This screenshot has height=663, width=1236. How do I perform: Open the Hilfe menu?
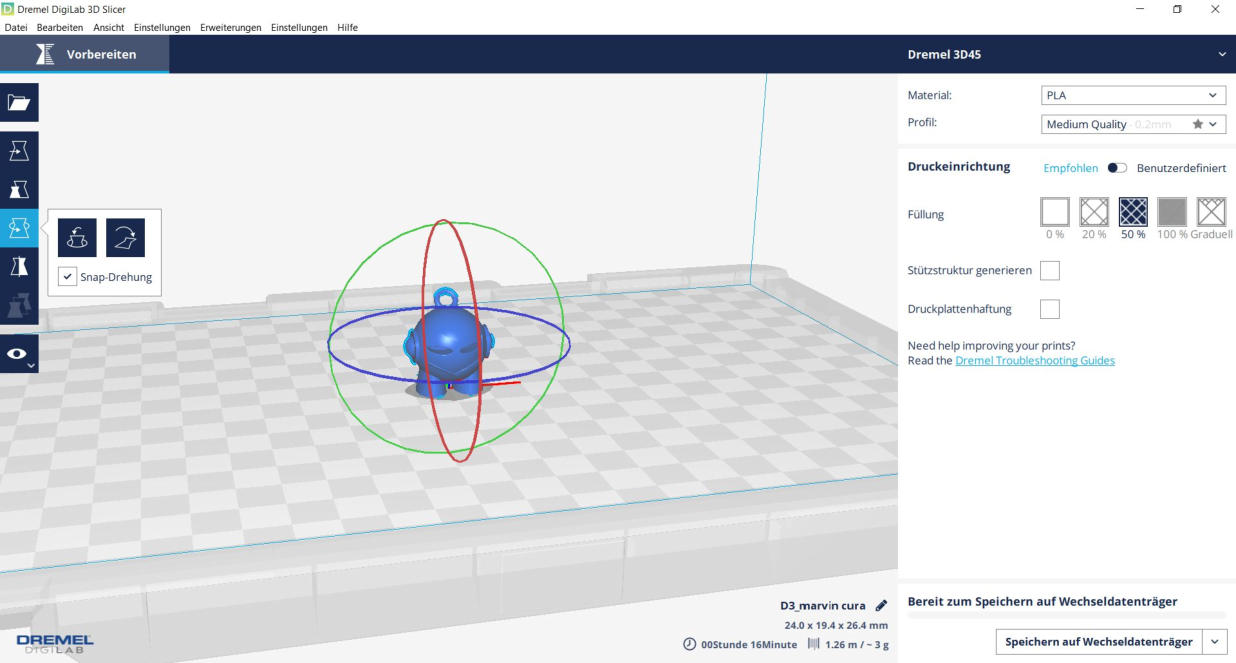[347, 27]
